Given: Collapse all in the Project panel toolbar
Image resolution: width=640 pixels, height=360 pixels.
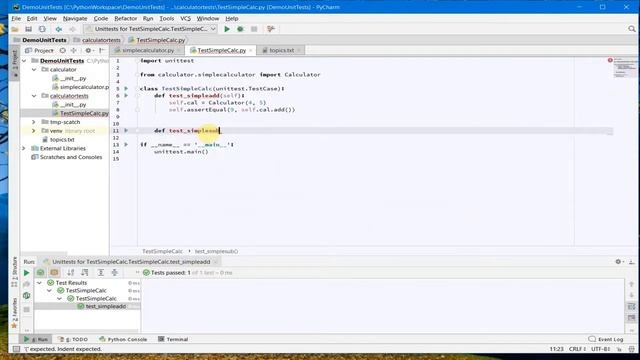Looking at the screenshot, I should tap(74, 50).
